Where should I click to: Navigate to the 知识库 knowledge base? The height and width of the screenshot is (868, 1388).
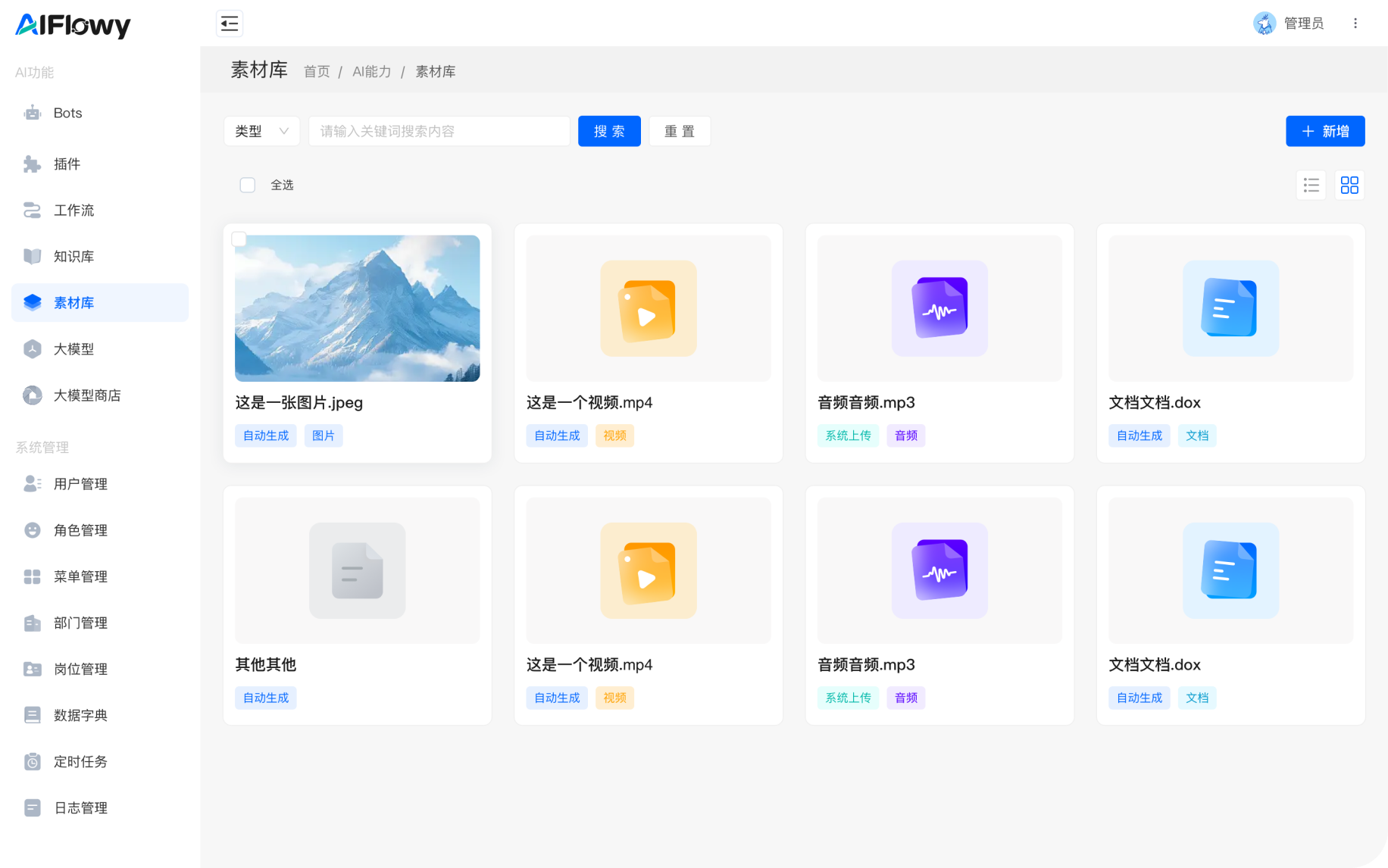[73, 256]
